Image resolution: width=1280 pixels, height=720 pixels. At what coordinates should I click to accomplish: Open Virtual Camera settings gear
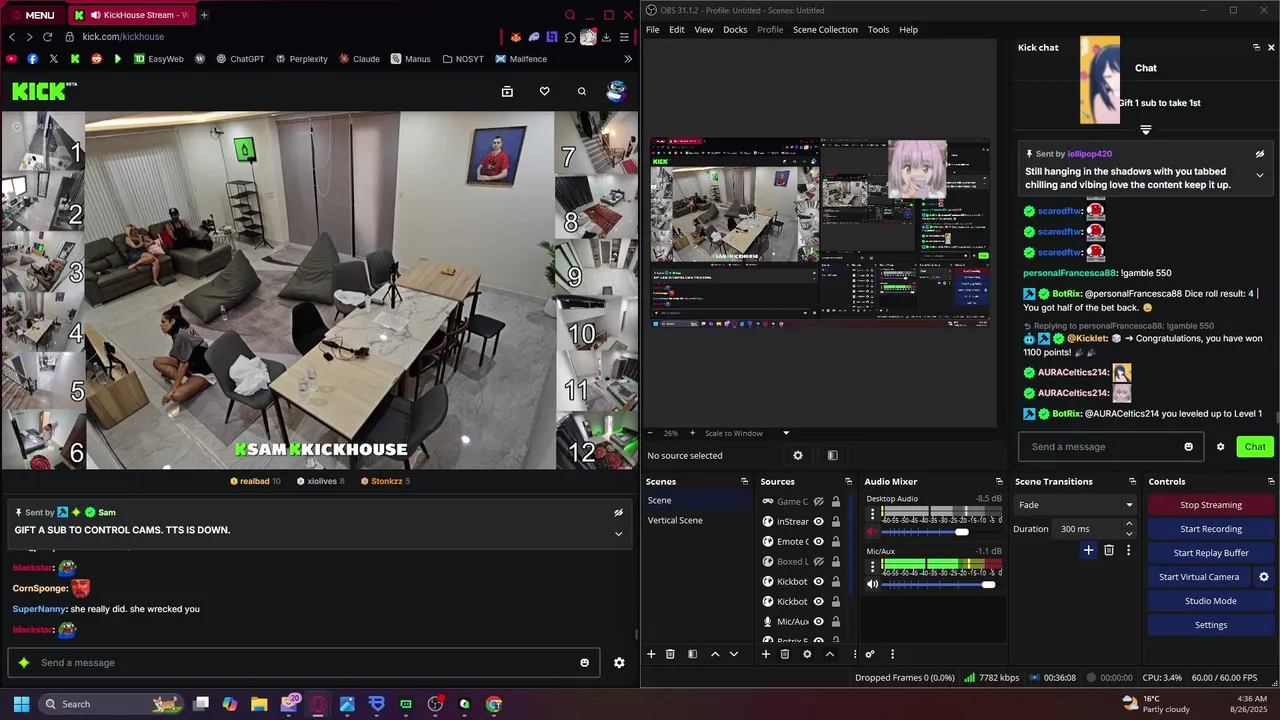pos(1264,577)
